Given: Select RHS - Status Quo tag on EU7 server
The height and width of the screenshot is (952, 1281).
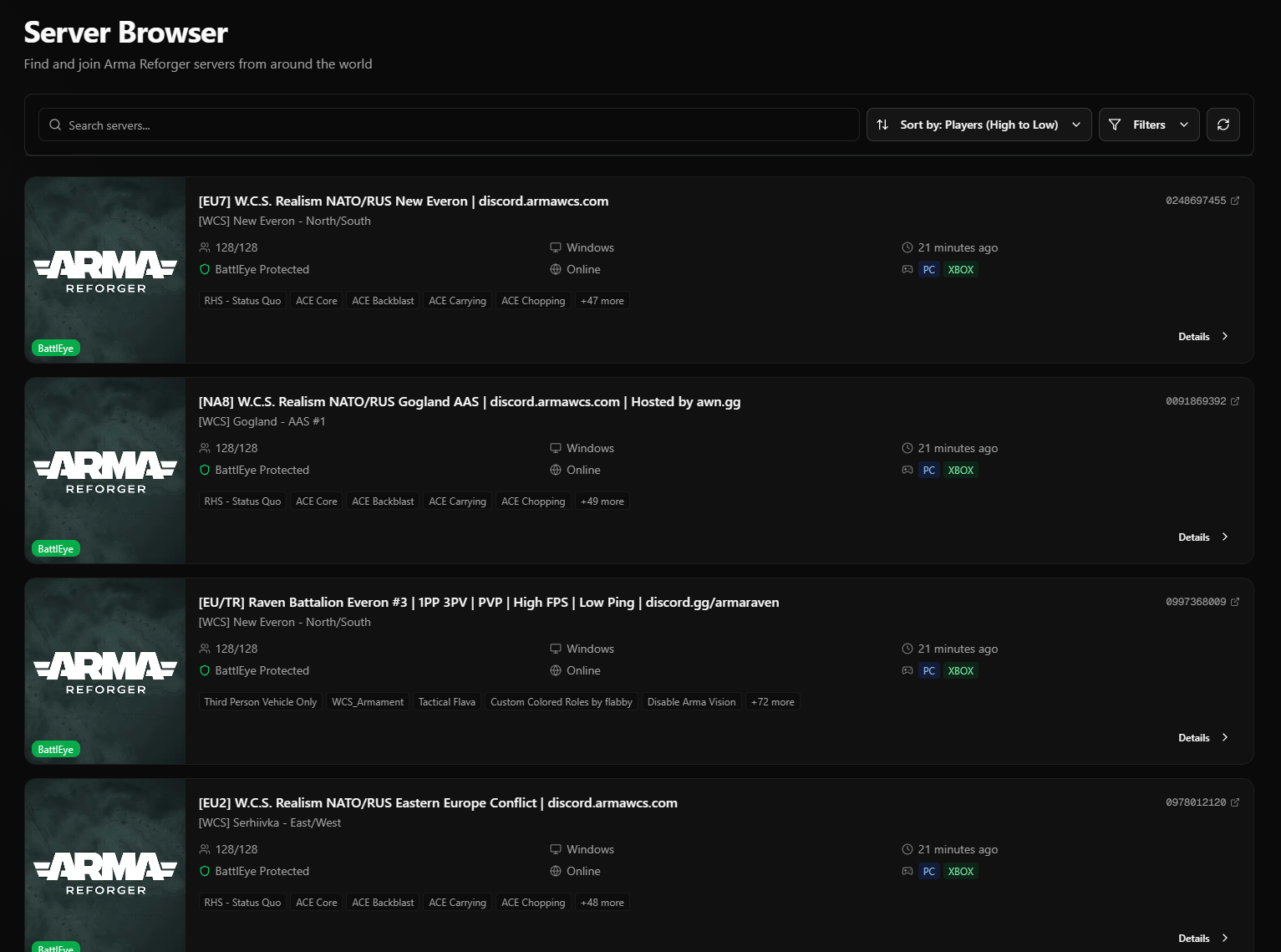Looking at the screenshot, I should point(242,301).
